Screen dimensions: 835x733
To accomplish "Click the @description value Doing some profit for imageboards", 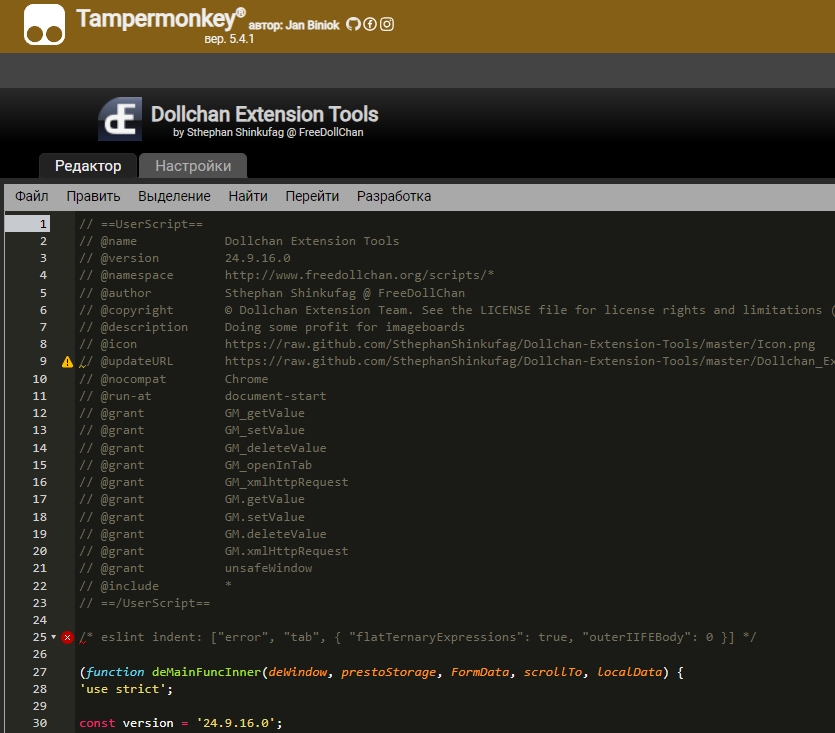I will (345, 327).
